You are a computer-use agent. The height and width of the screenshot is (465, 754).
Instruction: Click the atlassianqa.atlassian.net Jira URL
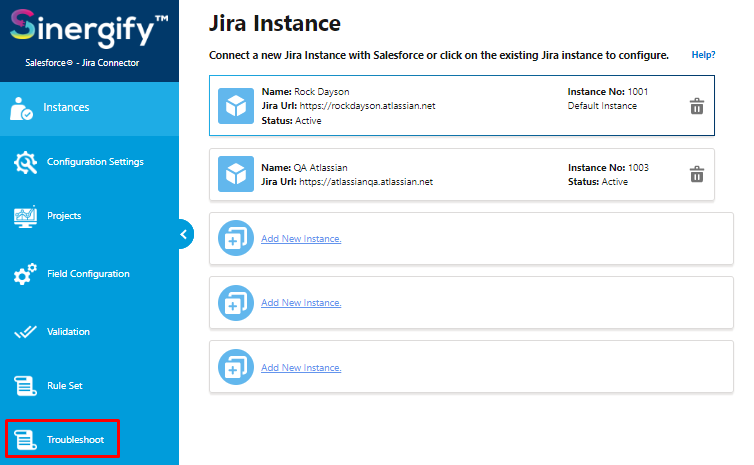coord(366,182)
